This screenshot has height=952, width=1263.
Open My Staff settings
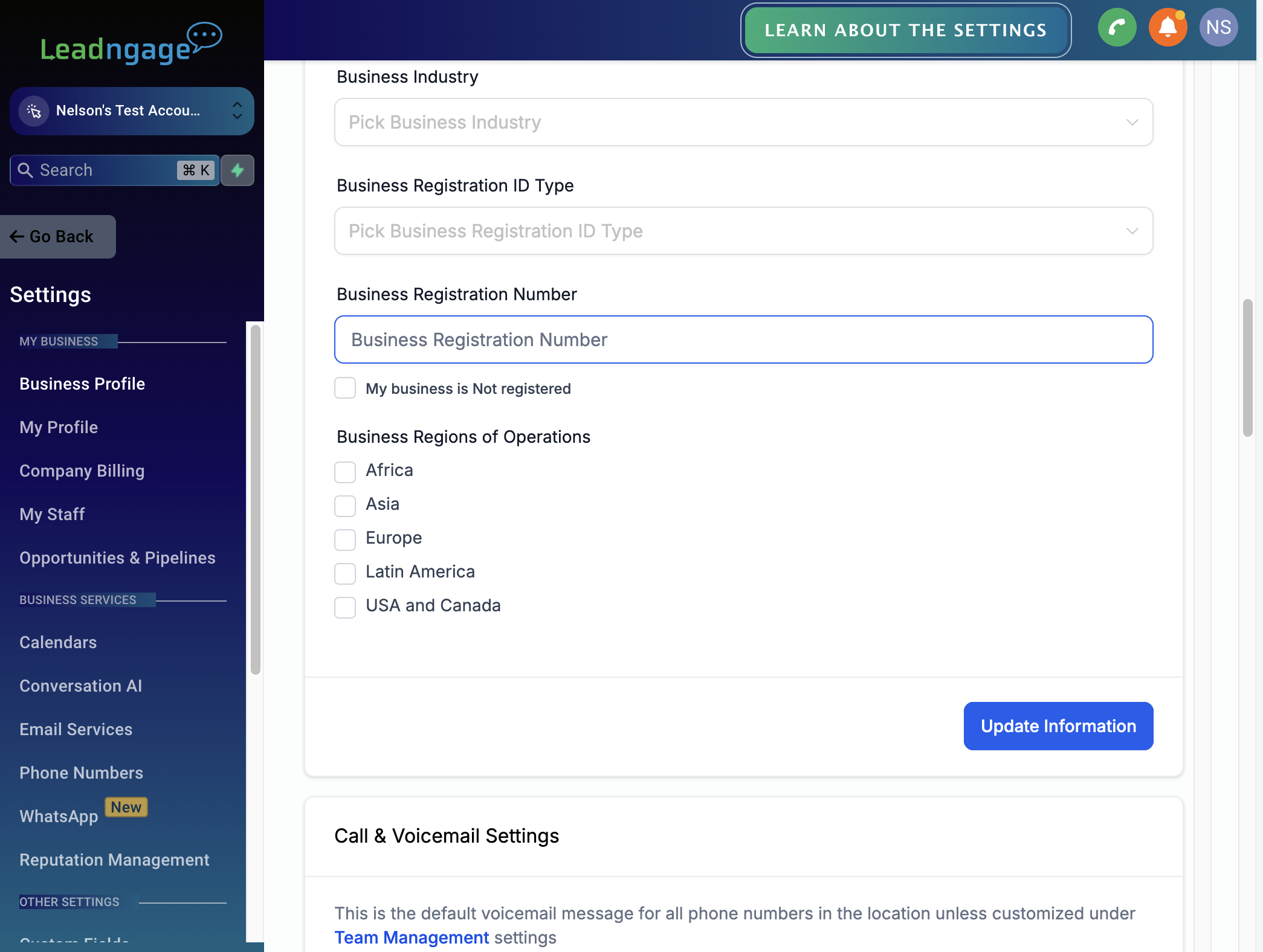(52, 515)
